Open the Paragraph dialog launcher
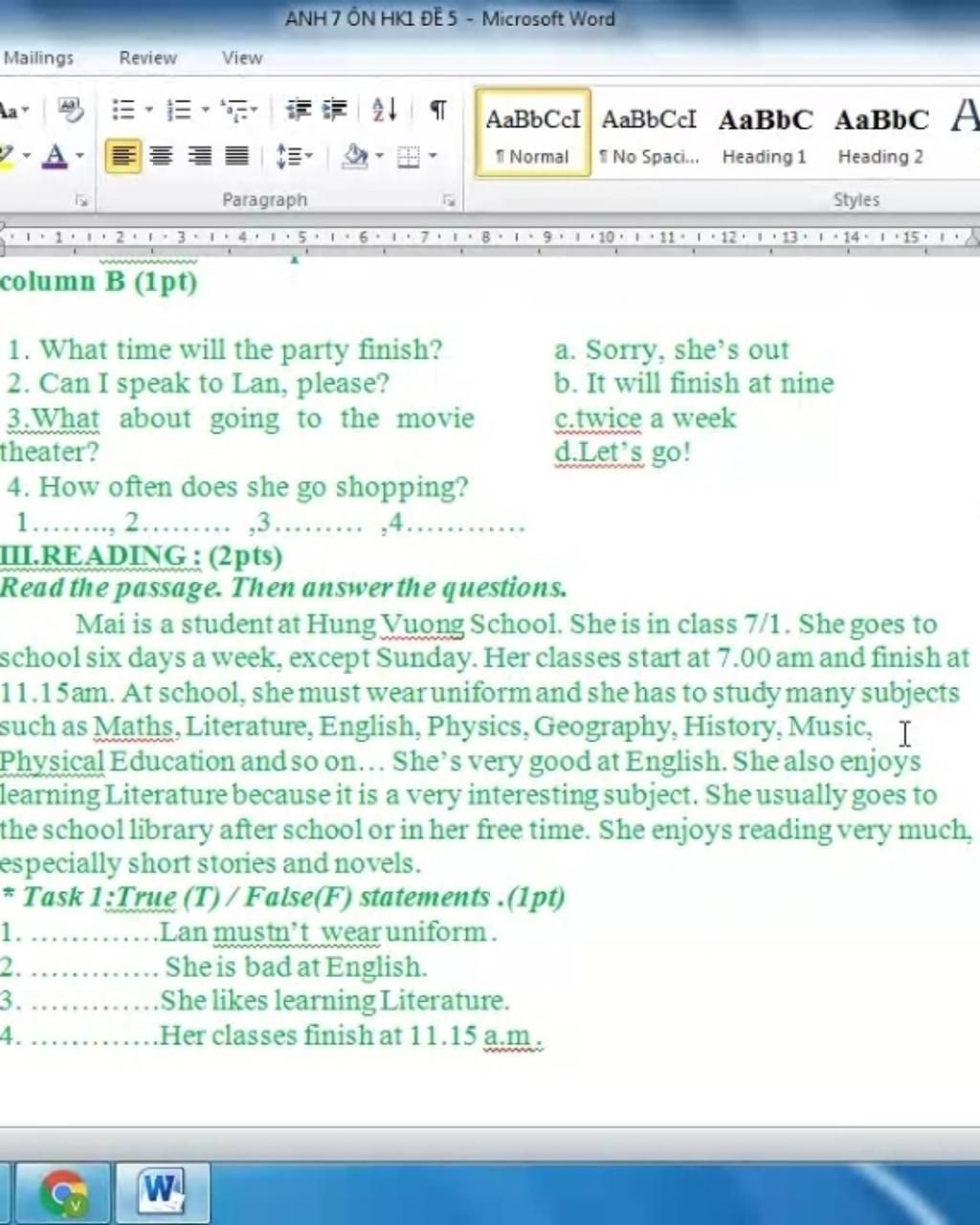The height and width of the screenshot is (1225, 980). 448,200
